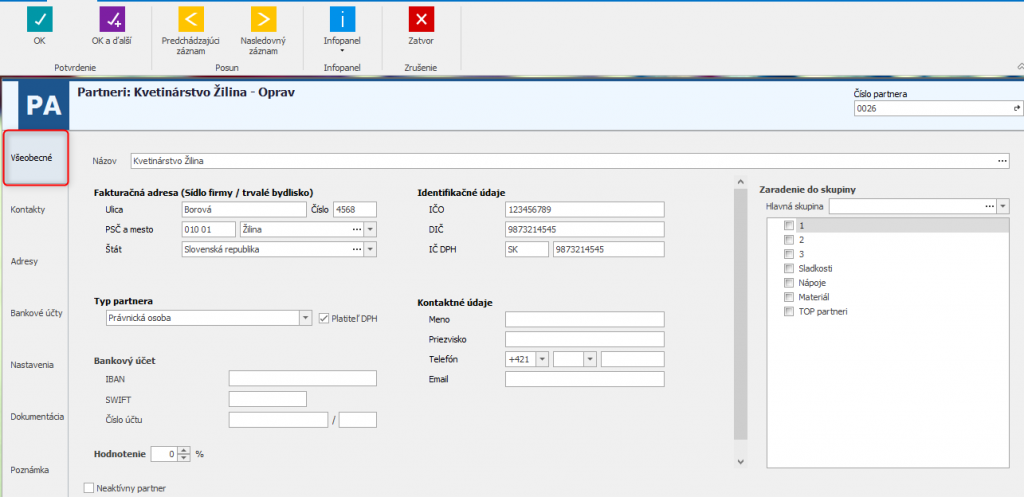Screen dimensions: 1024x497
Task: Click the DIČ field
Action: click(x=584, y=229)
